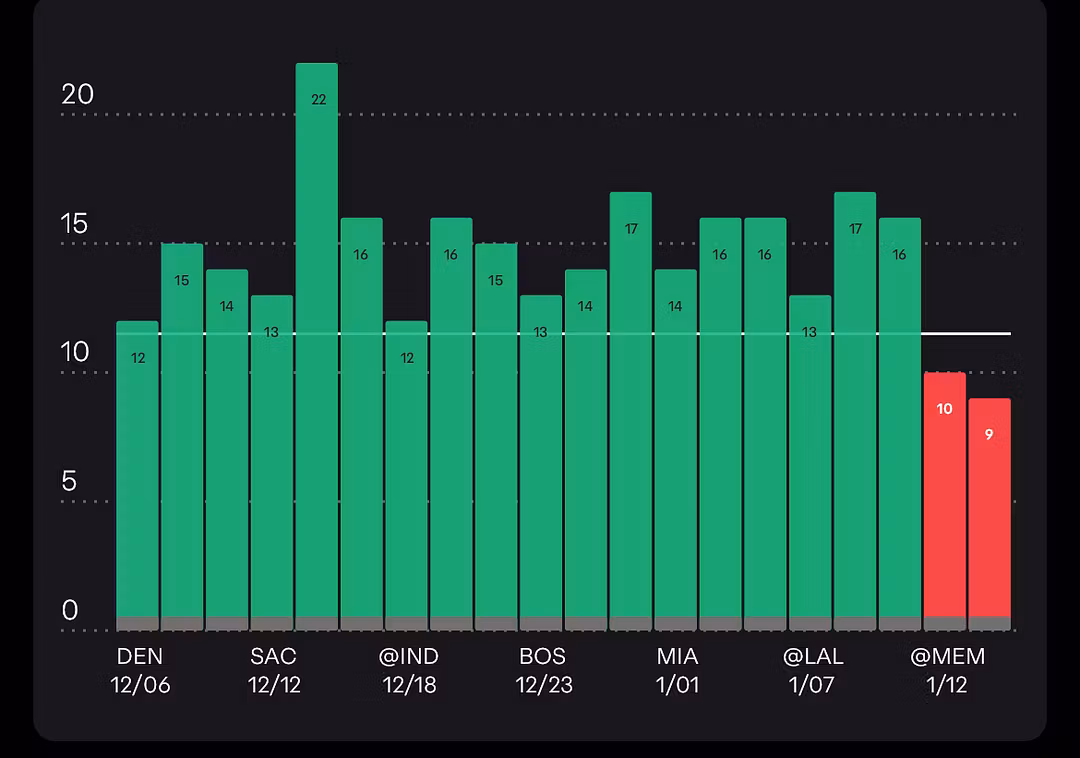The width and height of the screenshot is (1080, 758).
Task: Tap the @IND 12/18 game label
Action: pyautogui.click(x=408, y=671)
